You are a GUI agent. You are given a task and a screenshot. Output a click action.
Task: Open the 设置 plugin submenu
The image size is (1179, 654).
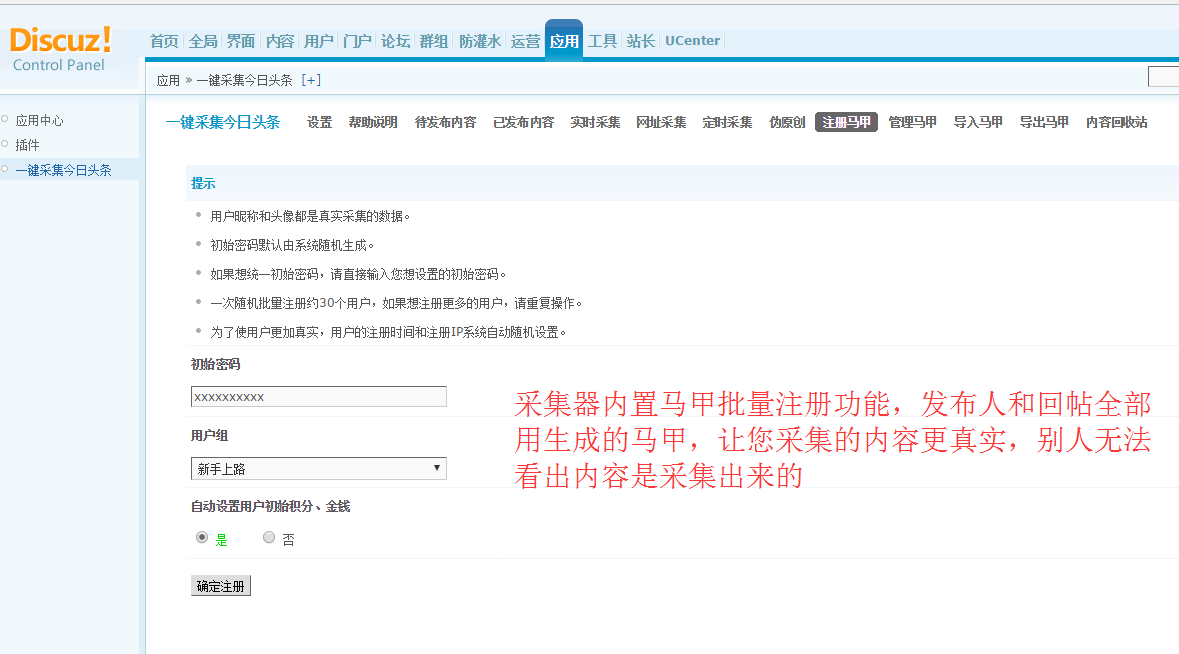tap(320, 122)
